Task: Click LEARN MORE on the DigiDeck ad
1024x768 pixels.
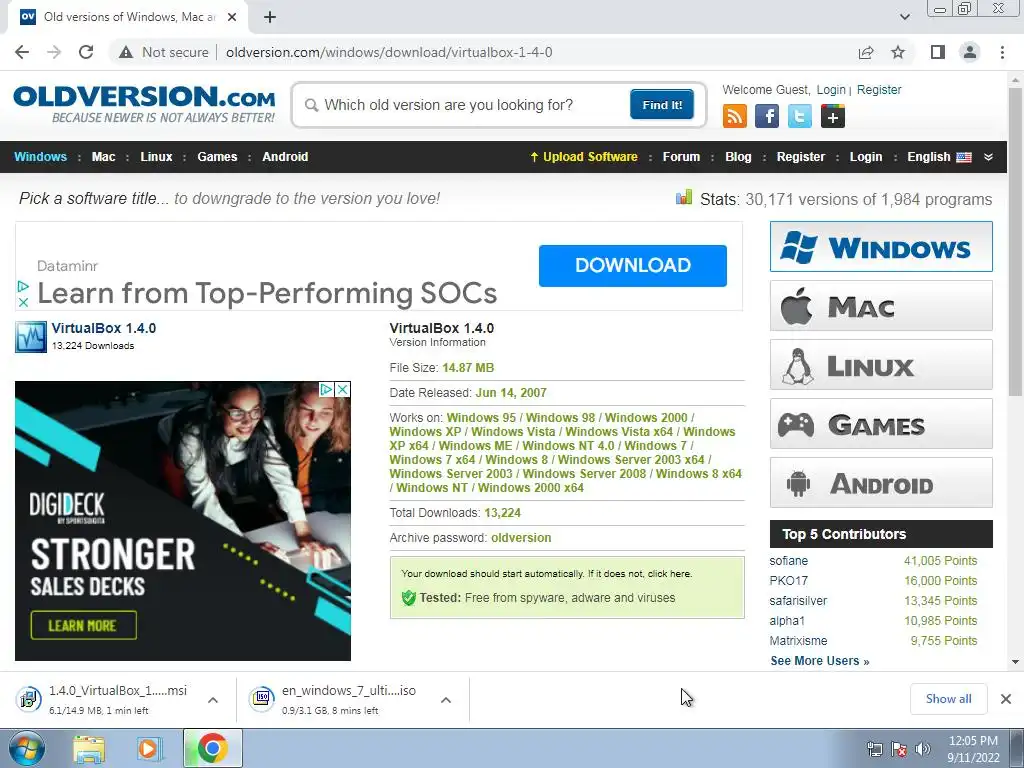Action: pyautogui.click(x=84, y=625)
